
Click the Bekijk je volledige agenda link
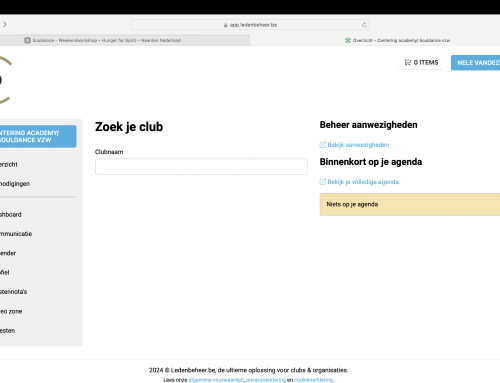(363, 182)
